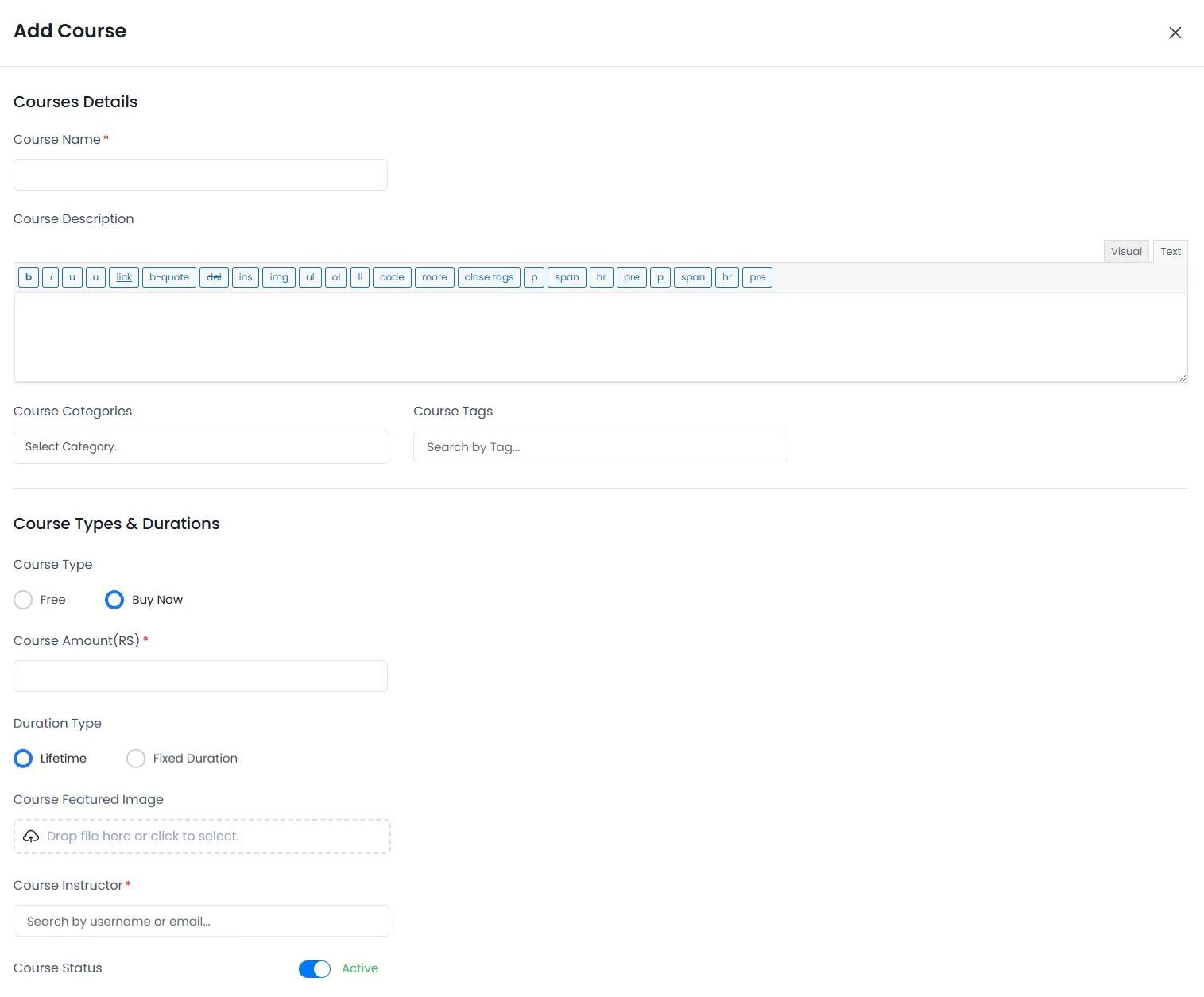Insert code tag from the editor toolbar

point(392,277)
